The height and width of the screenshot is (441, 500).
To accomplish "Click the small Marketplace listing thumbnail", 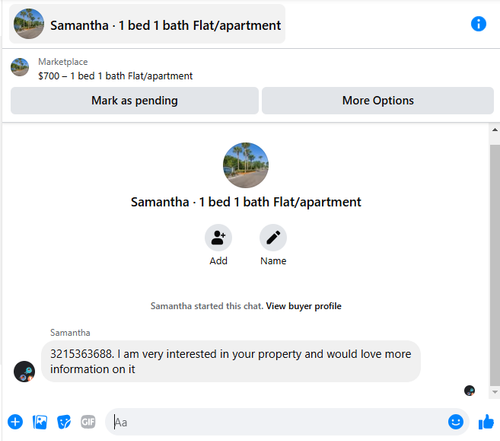I will [x=20, y=67].
